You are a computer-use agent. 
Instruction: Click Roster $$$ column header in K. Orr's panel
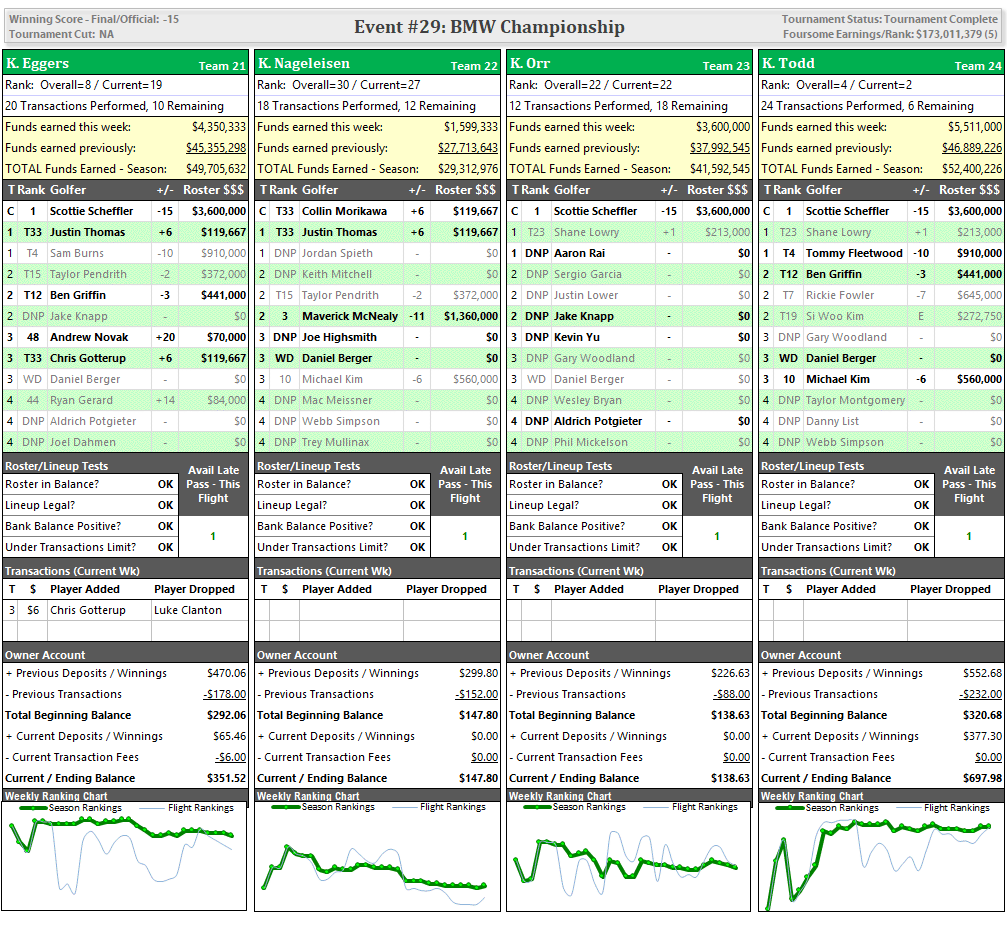(x=717, y=190)
